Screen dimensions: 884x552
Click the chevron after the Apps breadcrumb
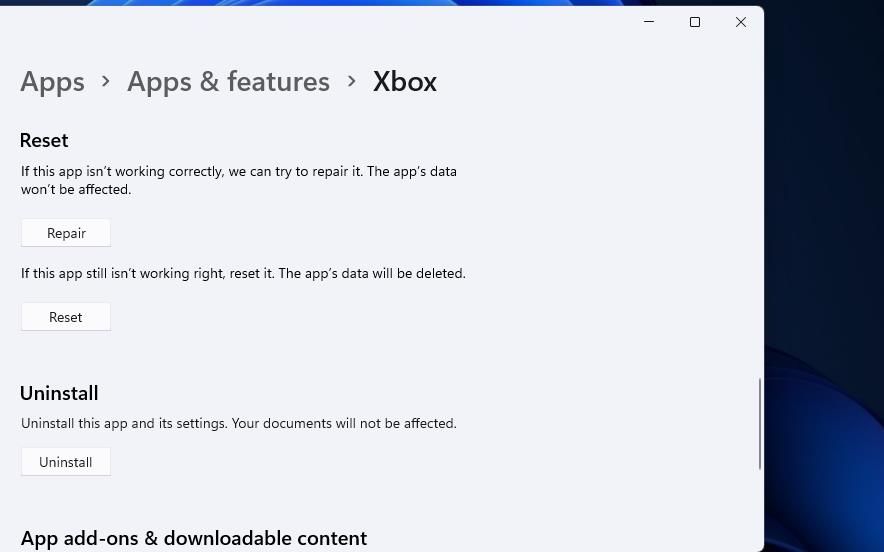(x=106, y=81)
